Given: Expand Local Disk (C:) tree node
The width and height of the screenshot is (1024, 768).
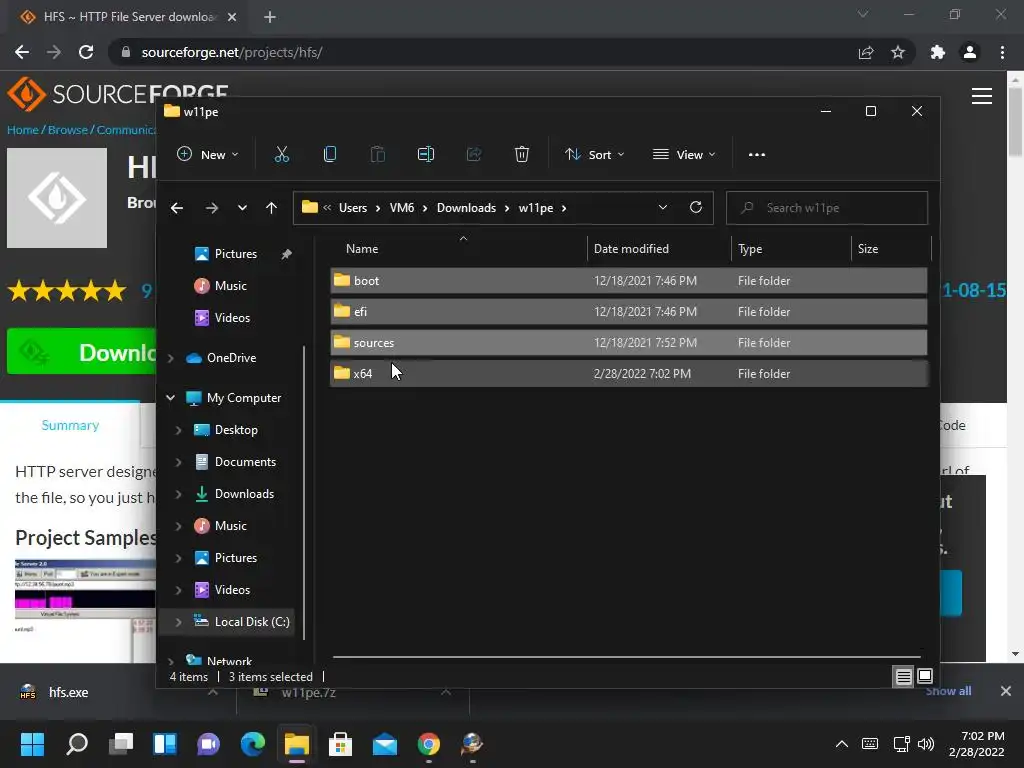Looking at the screenshot, I should pos(178,622).
